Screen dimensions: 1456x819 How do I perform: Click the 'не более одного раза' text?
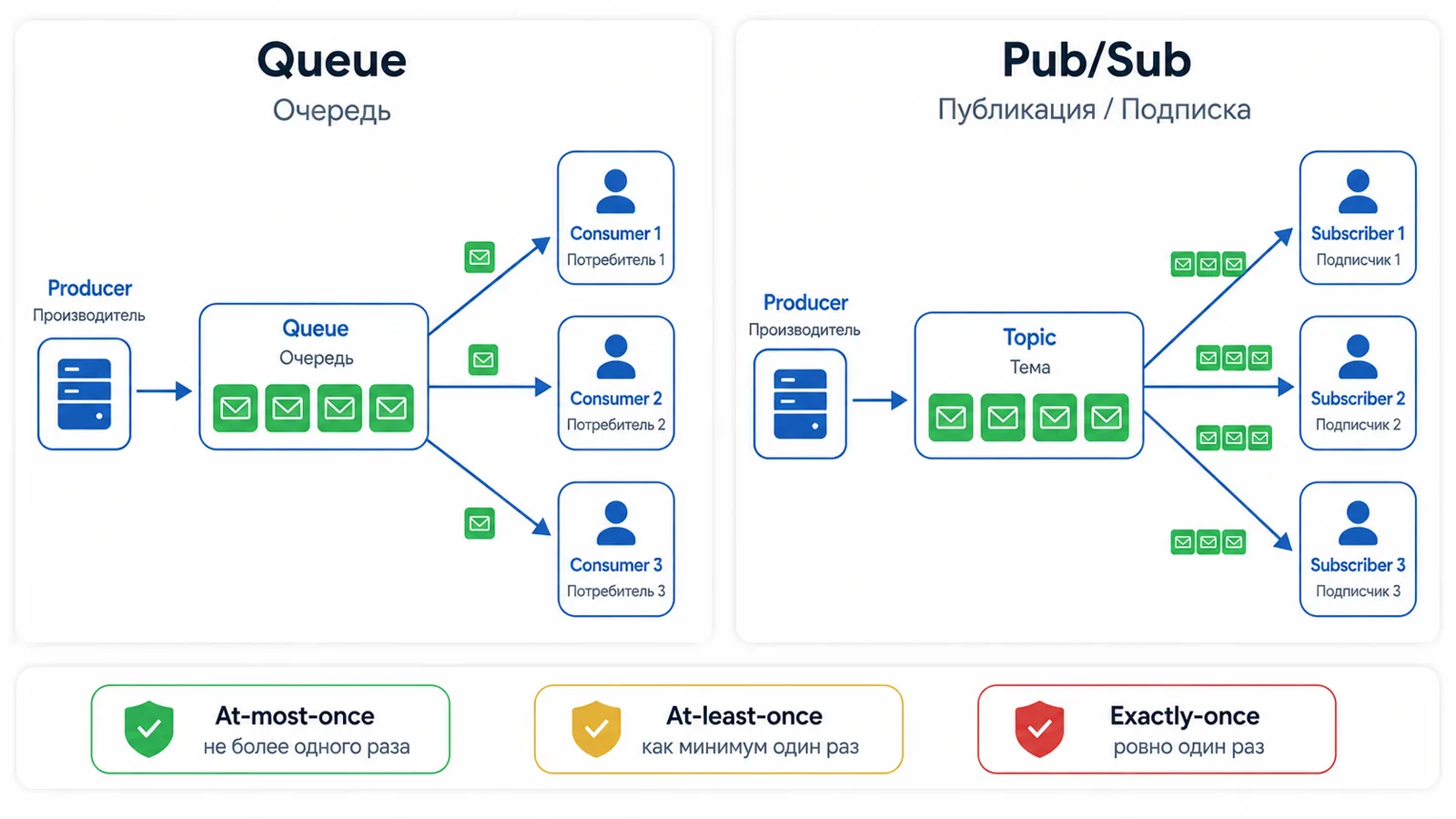tap(307, 747)
